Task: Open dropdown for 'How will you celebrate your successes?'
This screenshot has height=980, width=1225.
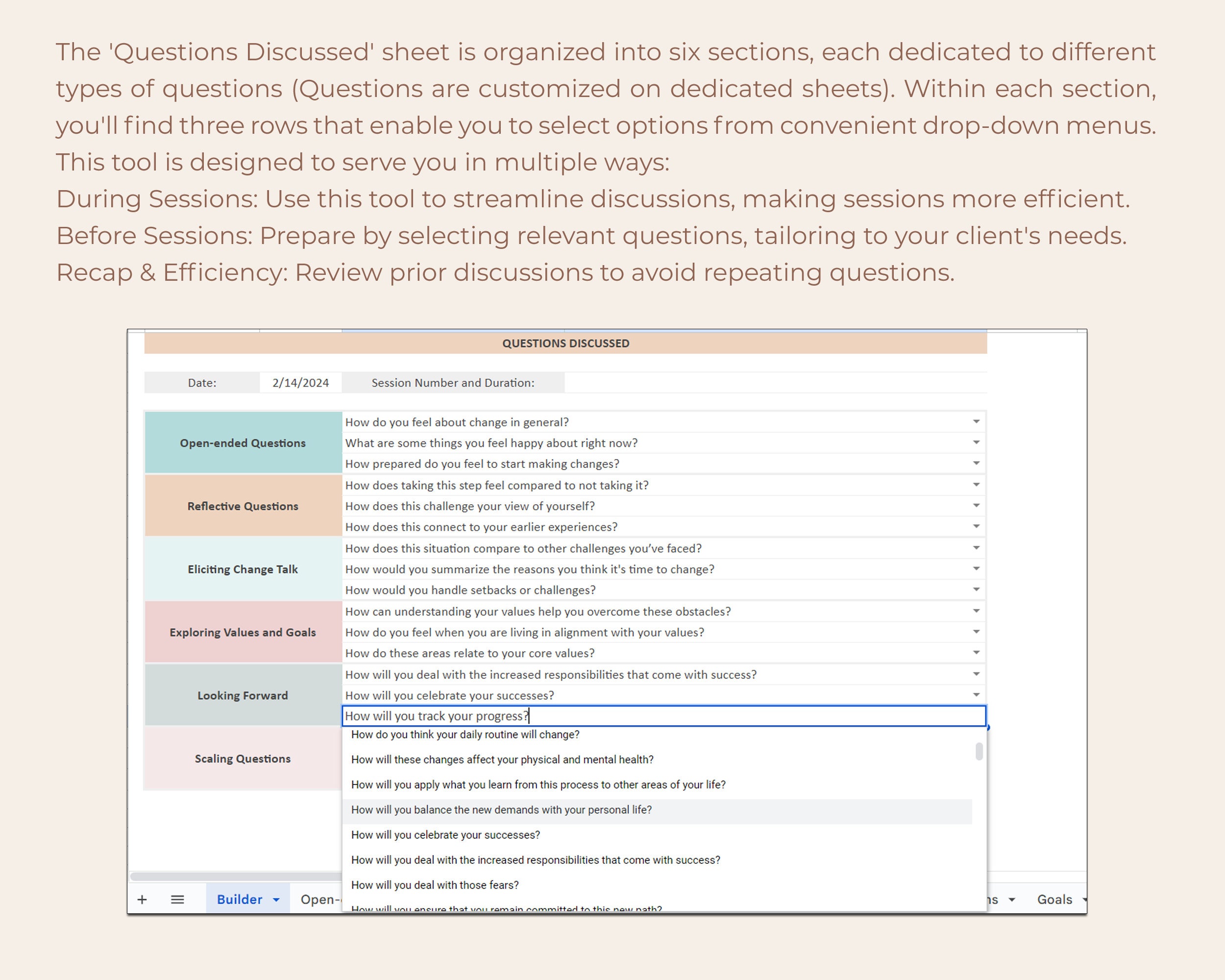Action: pos(976,694)
